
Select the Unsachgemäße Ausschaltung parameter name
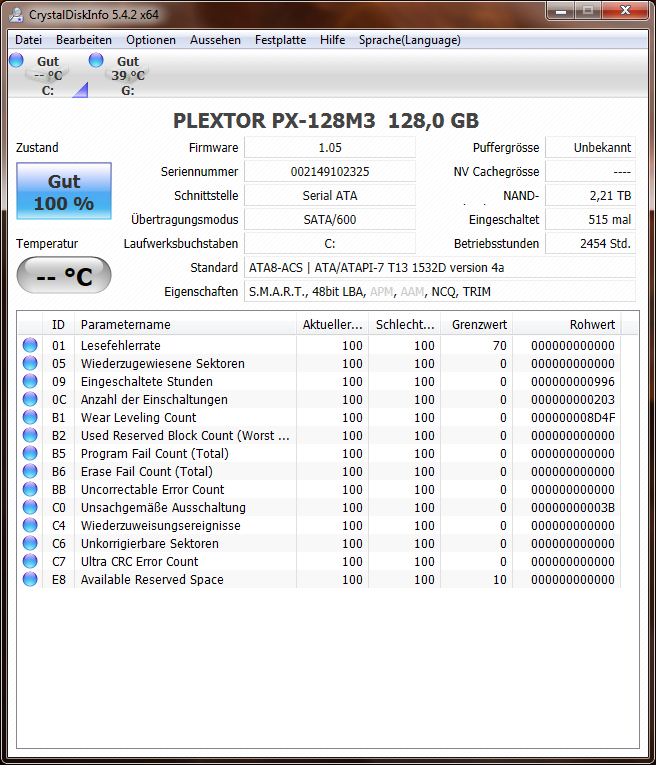tap(163, 507)
